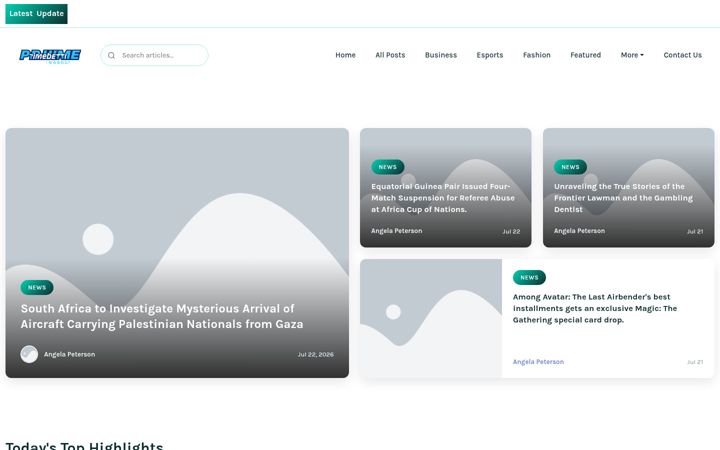Open author Angela Peterson on Avatar card
This screenshot has height=450, width=720.
538,362
